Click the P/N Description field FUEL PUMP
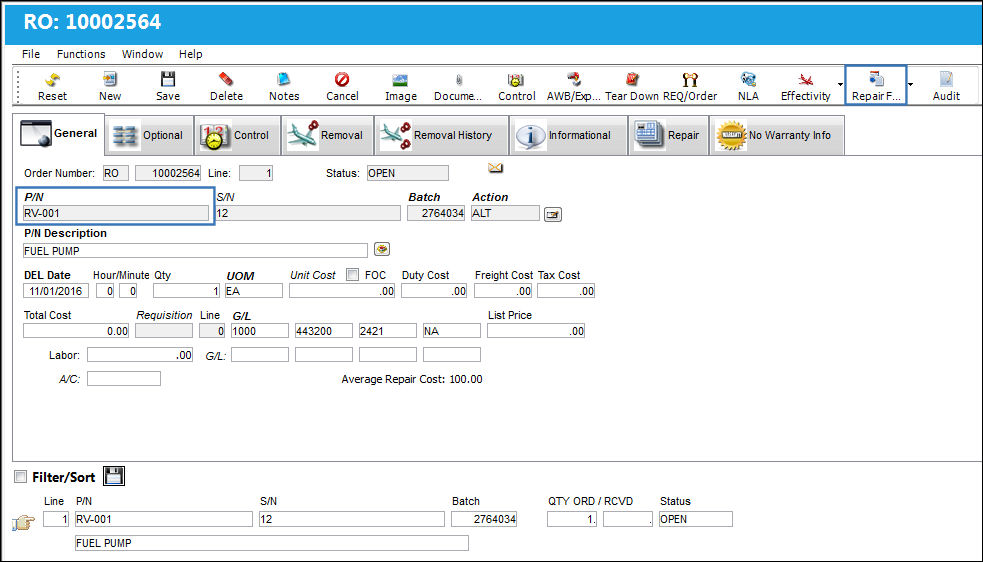Screen dimensions: 983x562 pos(195,251)
